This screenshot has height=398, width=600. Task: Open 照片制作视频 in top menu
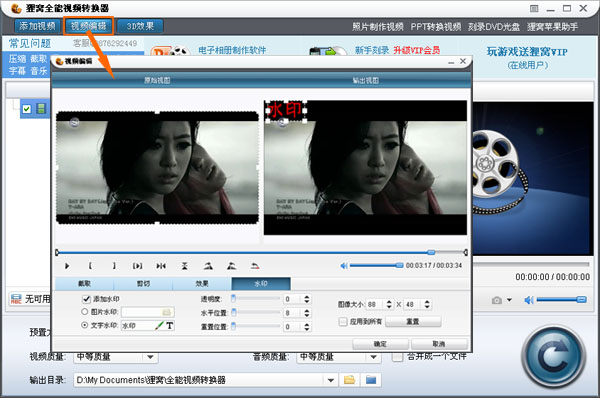click(378, 27)
